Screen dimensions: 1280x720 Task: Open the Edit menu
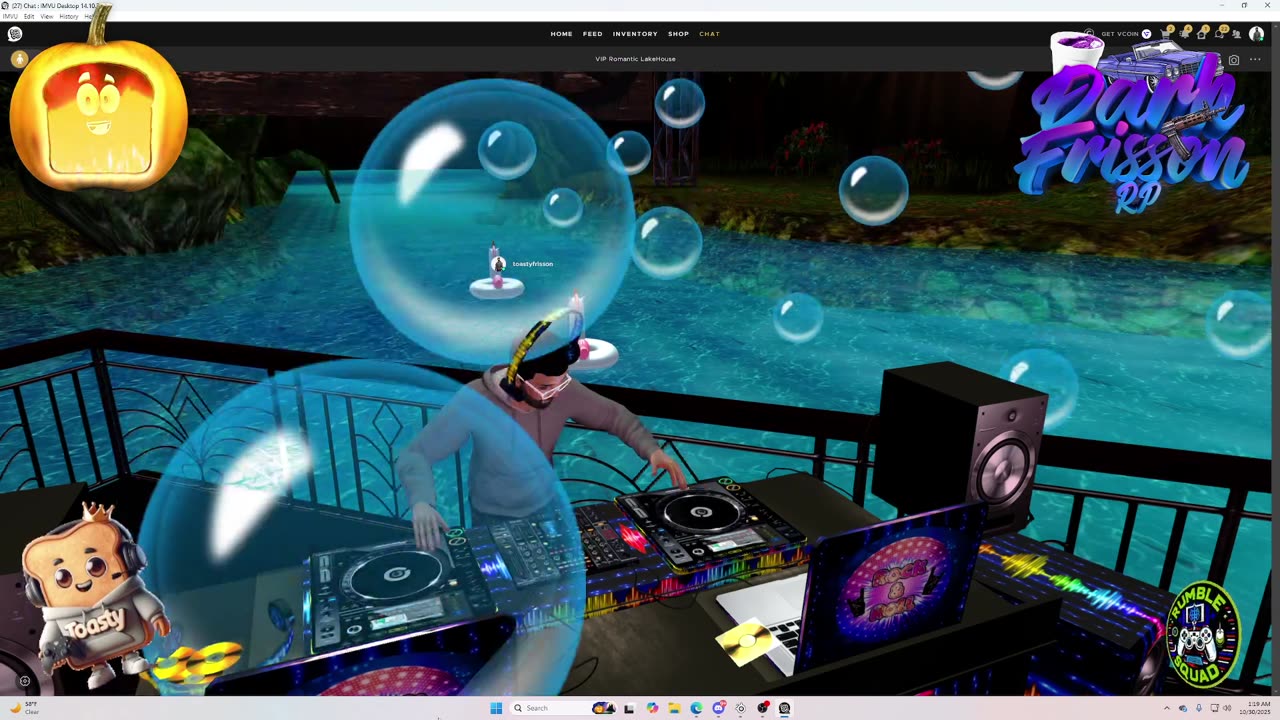29,16
